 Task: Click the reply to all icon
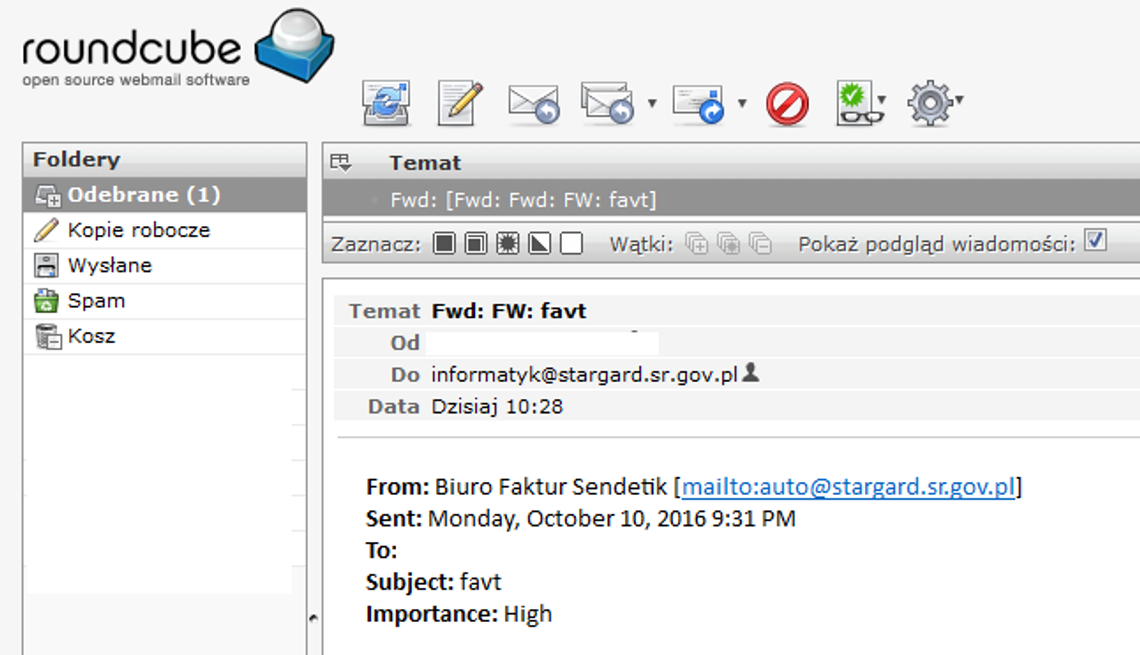608,103
